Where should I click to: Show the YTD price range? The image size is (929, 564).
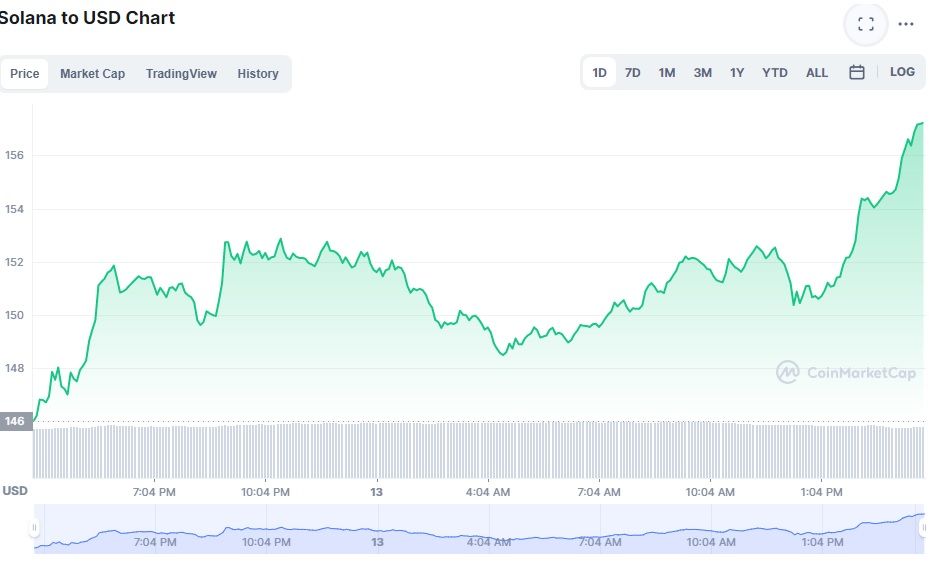point(774,72)
